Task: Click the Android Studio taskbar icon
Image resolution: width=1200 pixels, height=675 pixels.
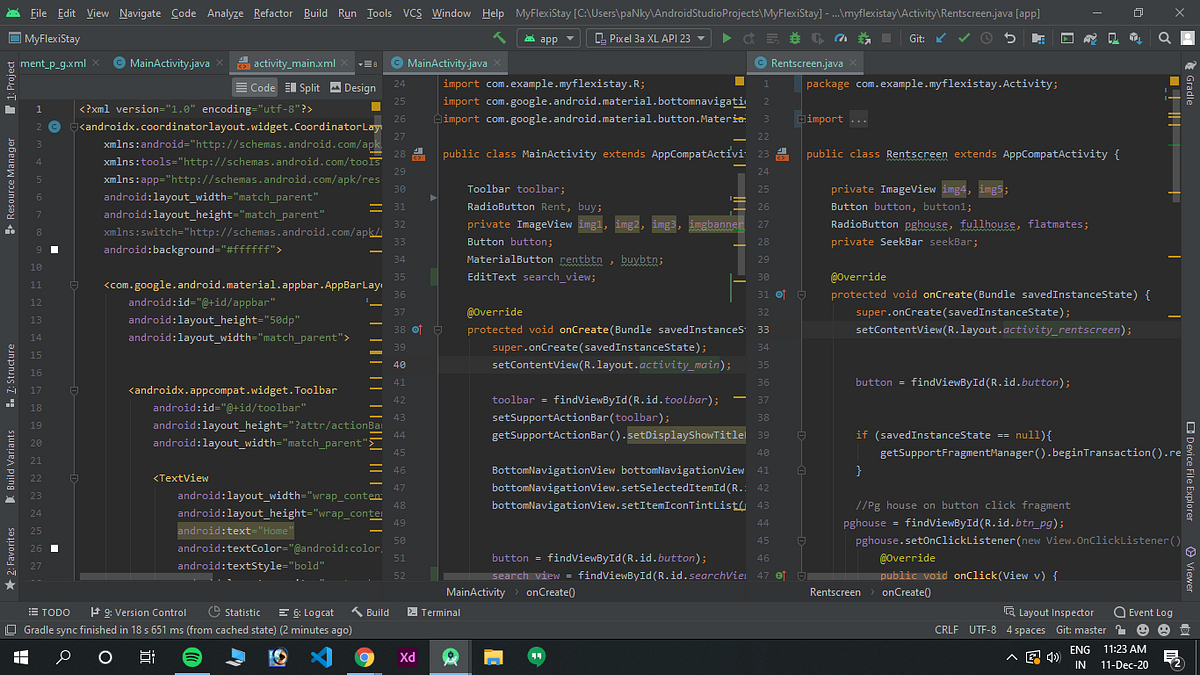Action: (450, 657)
